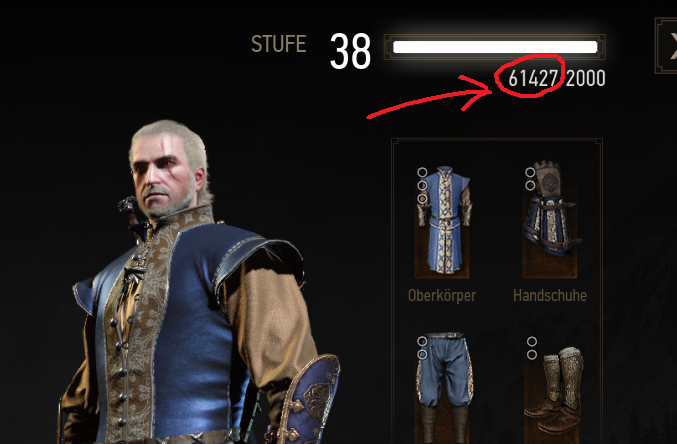Click the lower rune slot on gauntlets

coord(530,185)
